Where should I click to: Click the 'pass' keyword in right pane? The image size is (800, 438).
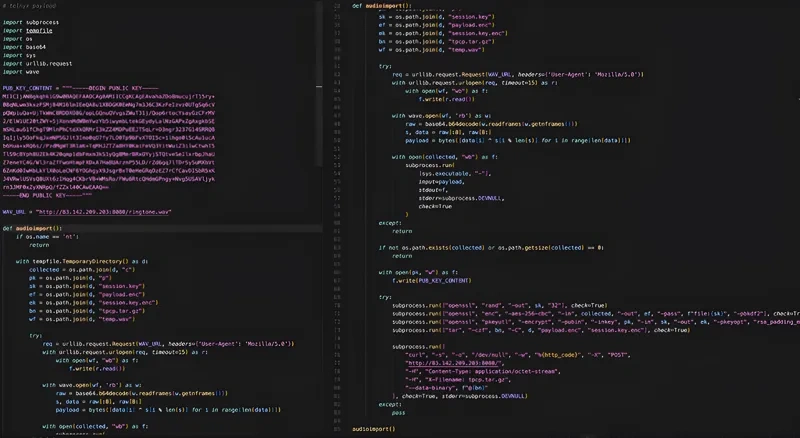pos(398,411)
